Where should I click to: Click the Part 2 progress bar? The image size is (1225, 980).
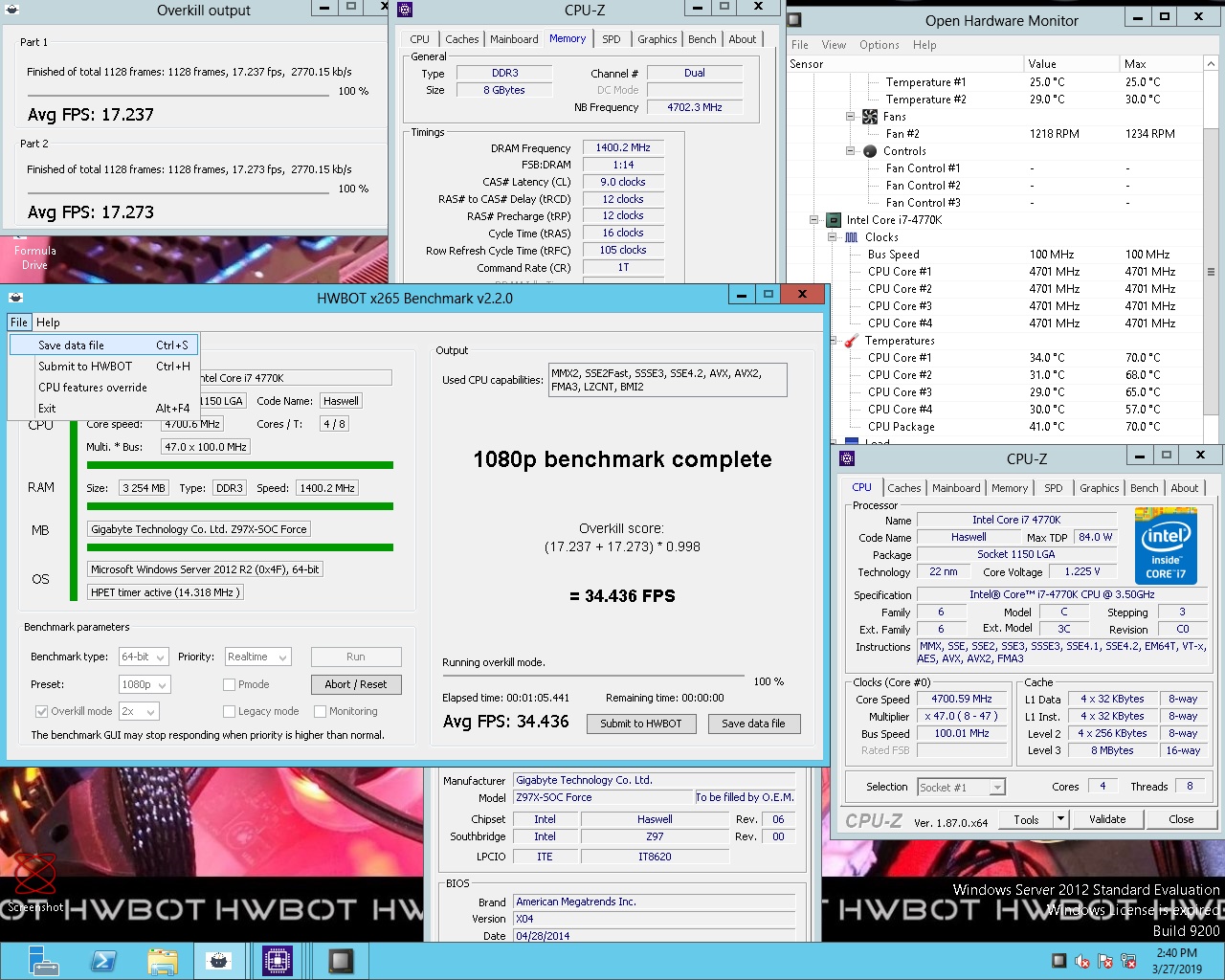tap(179, 193)
